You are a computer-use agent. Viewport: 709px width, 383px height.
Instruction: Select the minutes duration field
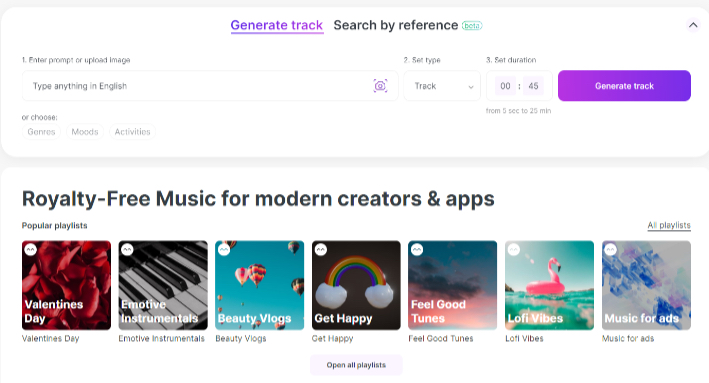pos(505,86)
